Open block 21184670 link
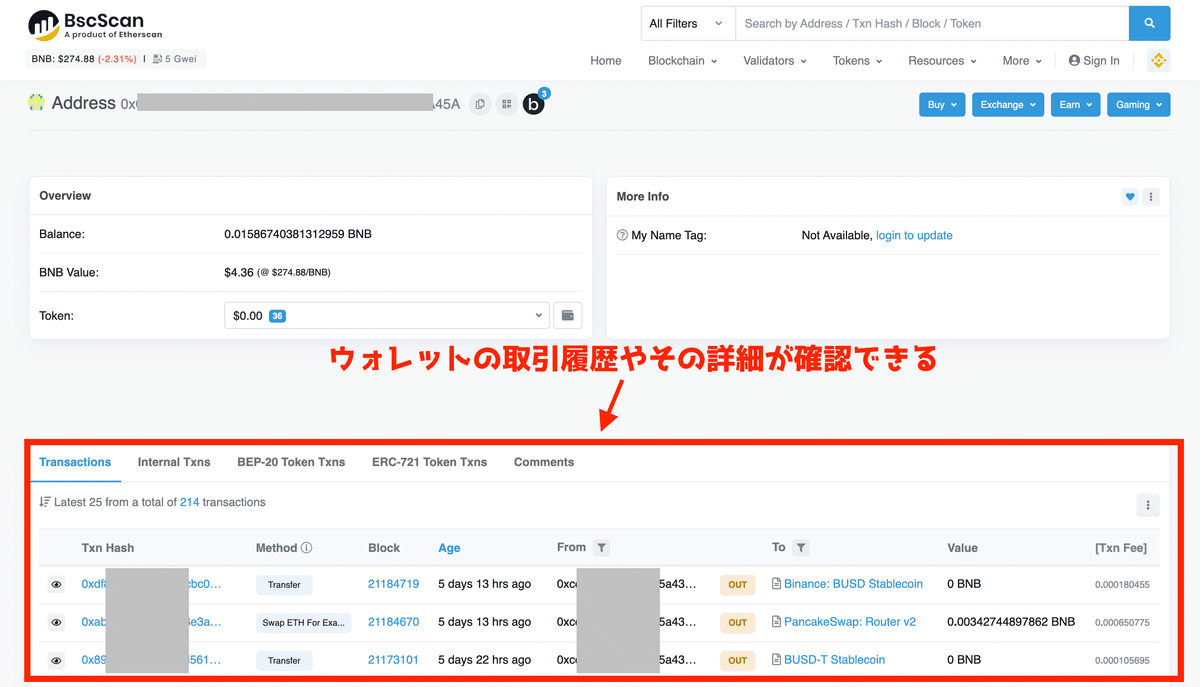This screenshot has width=1200, height=687. point(393,622)
